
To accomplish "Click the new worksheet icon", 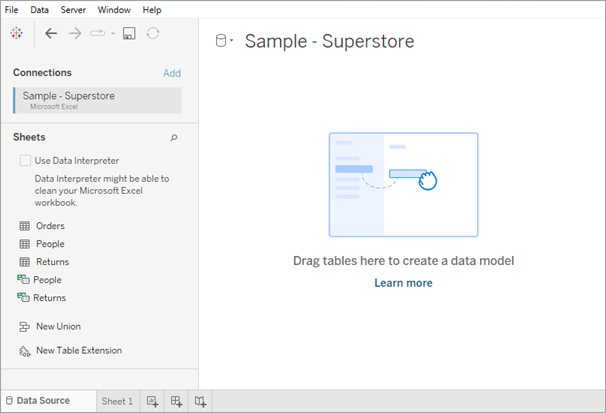I will [x=152, y=401].
